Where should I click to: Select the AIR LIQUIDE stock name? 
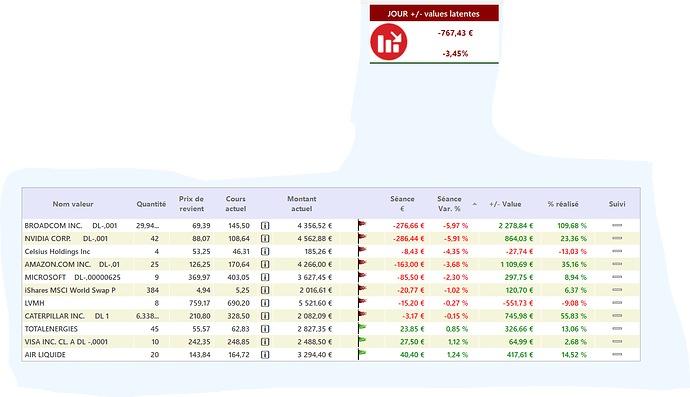[45, 355]
